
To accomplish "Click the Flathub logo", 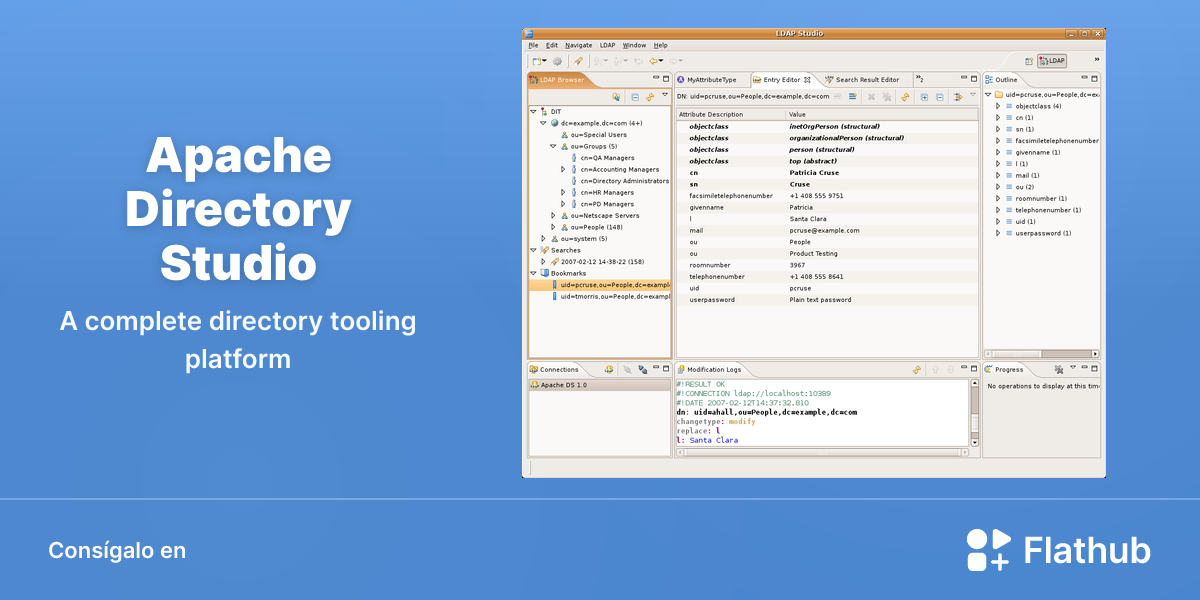I will point(1059,550).
